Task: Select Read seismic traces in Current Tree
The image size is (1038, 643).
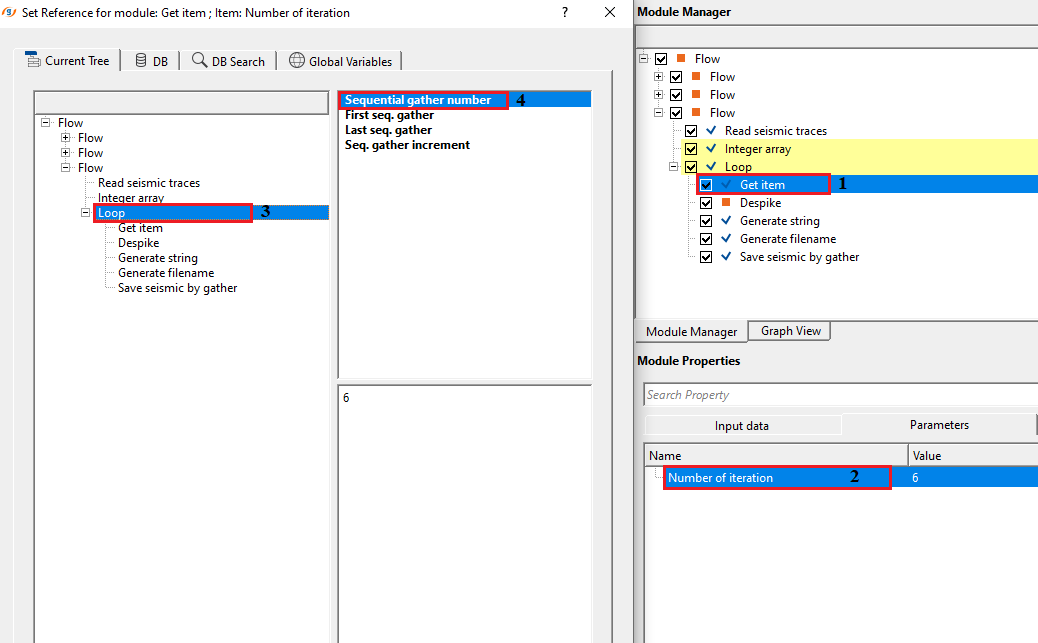Action: (149, 183)
